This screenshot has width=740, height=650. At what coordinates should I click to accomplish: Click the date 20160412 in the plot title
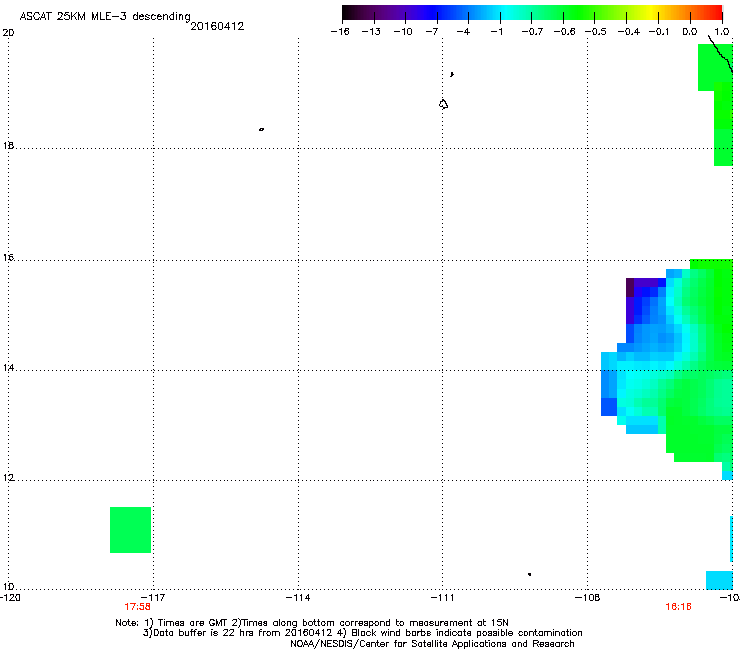click(217, 26)
